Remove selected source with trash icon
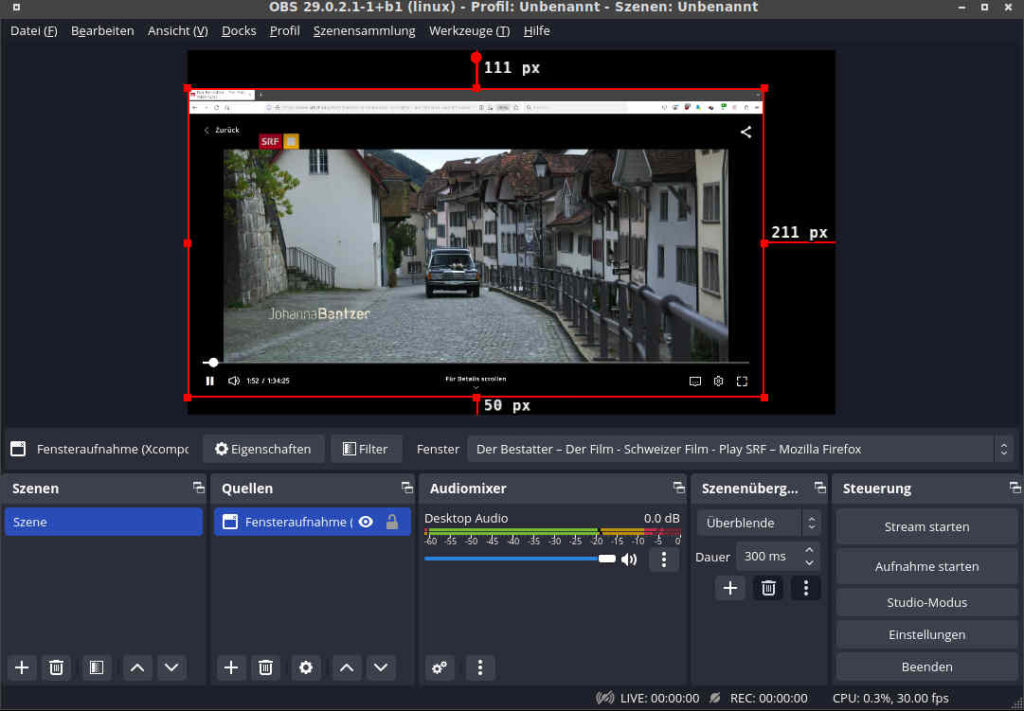The height and width of the screenshot is (711, 1024). pyautogui.click(x=265, y=667)
